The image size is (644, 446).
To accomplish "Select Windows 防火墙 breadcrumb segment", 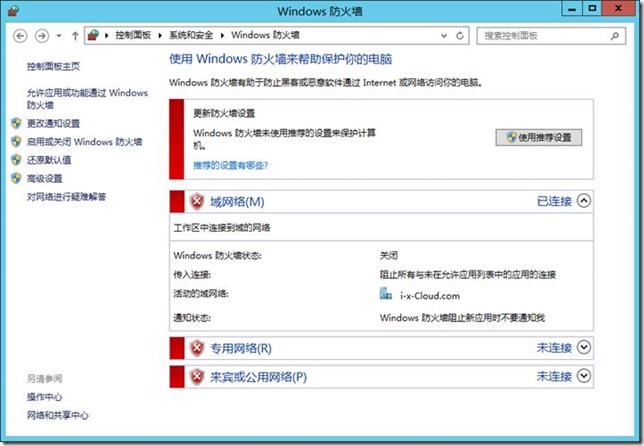I will (265, 35).
